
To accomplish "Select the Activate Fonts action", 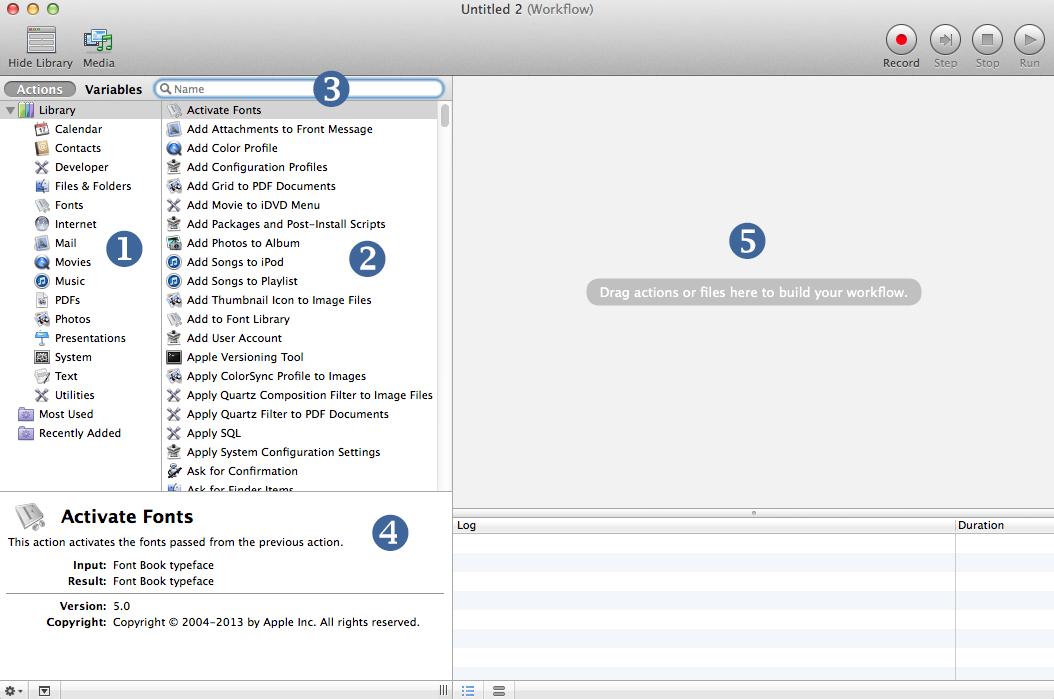I will tap(300, 110).
